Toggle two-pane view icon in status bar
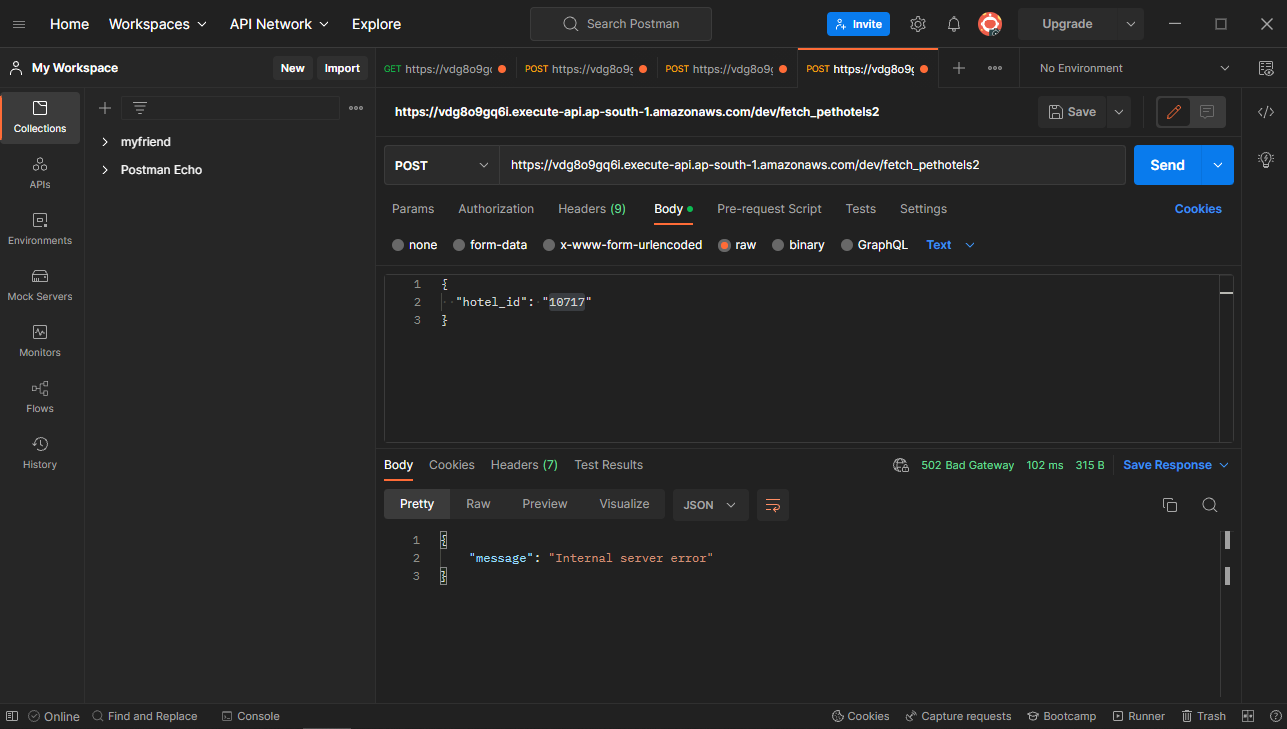 pos(1248,716)
